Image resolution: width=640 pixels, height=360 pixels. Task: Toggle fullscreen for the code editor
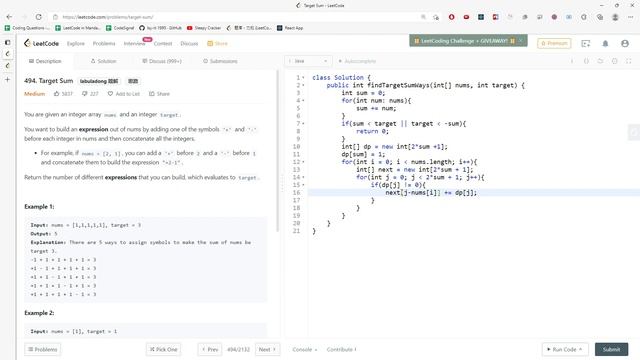click(x=629, y=61)
